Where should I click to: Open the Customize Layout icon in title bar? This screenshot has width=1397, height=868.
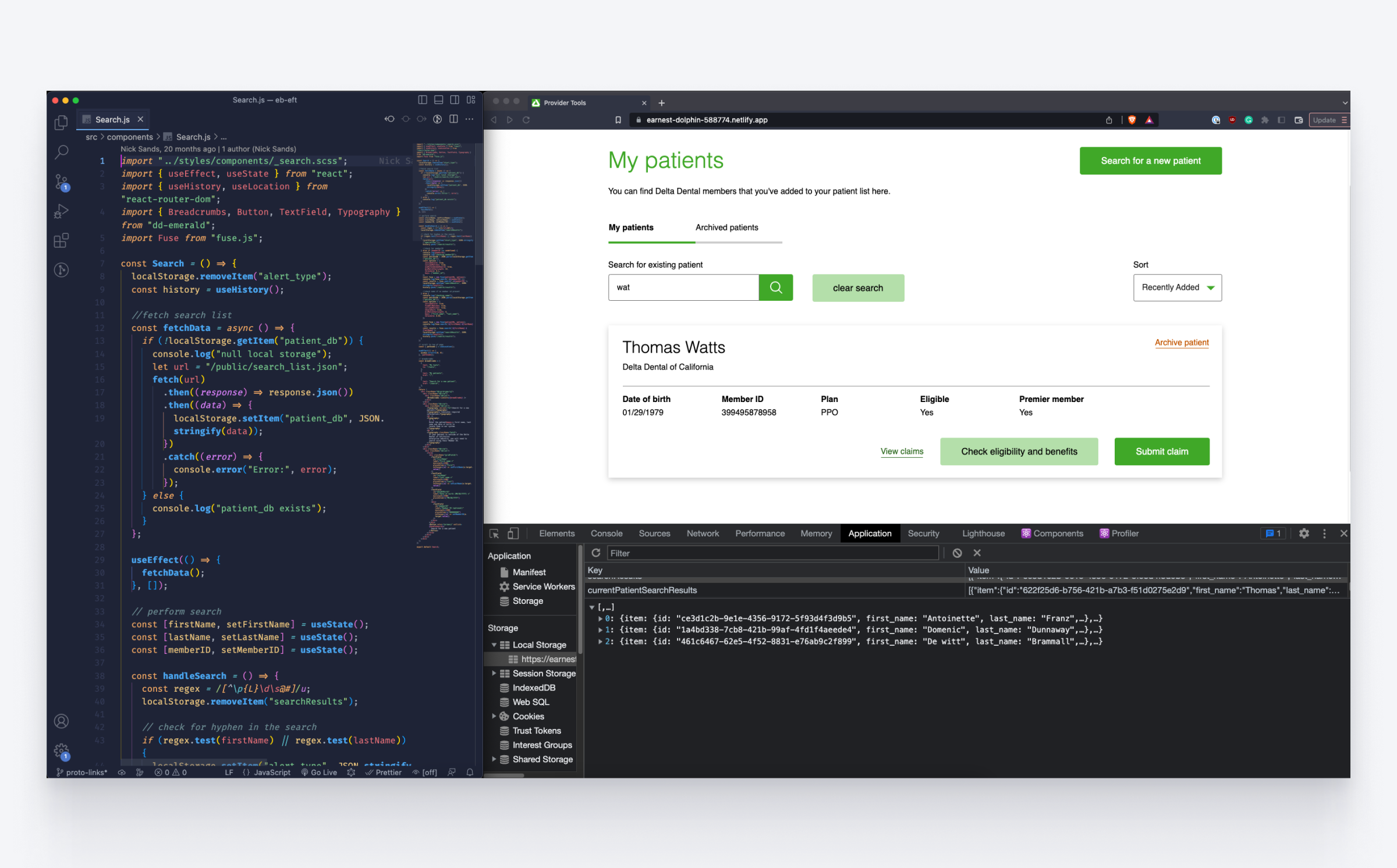(x=471, y=100)
